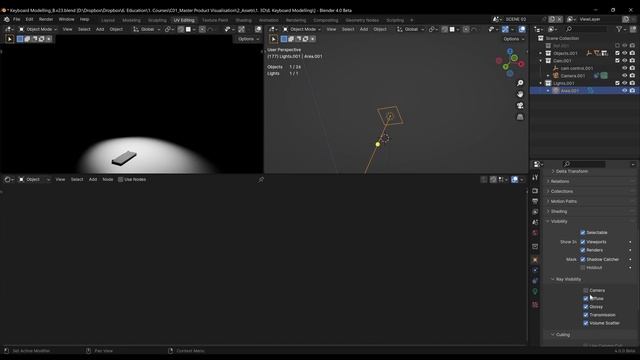Click the Blender logo menu icon
Screen dimensions: 640x360
pyautogui.click(x=7, y=19)
